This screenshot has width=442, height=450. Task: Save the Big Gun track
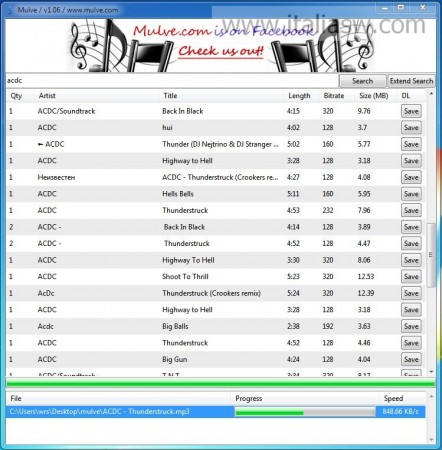click(411, 359)
